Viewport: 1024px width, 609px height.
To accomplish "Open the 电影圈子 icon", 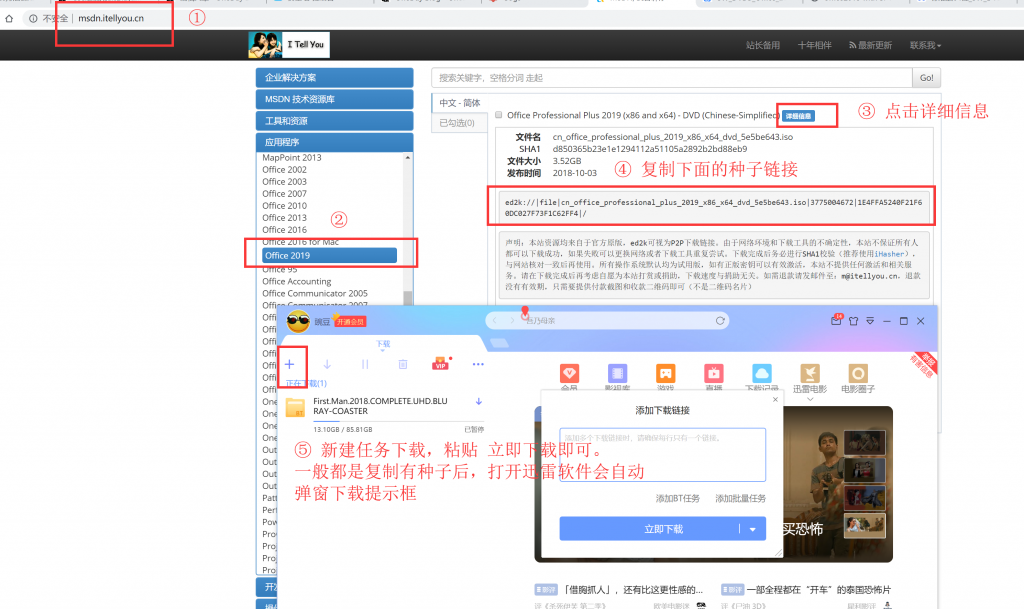I will pos(857,373).
